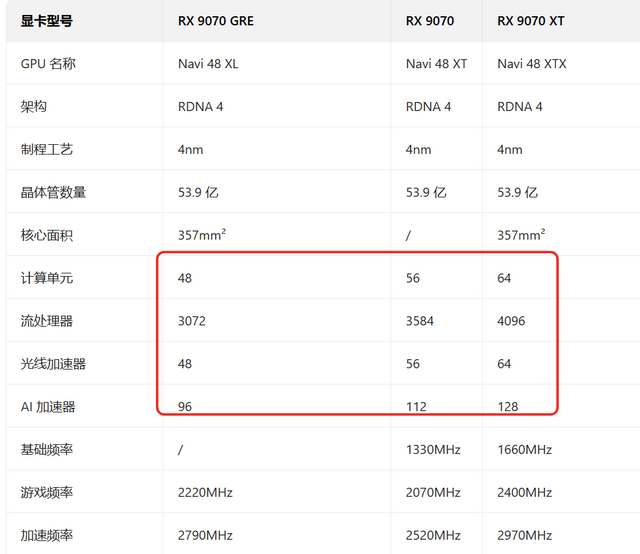Click the 112 AI accelerators value
The width and height of the screenshot is (640, 554).
coord(416,407)
